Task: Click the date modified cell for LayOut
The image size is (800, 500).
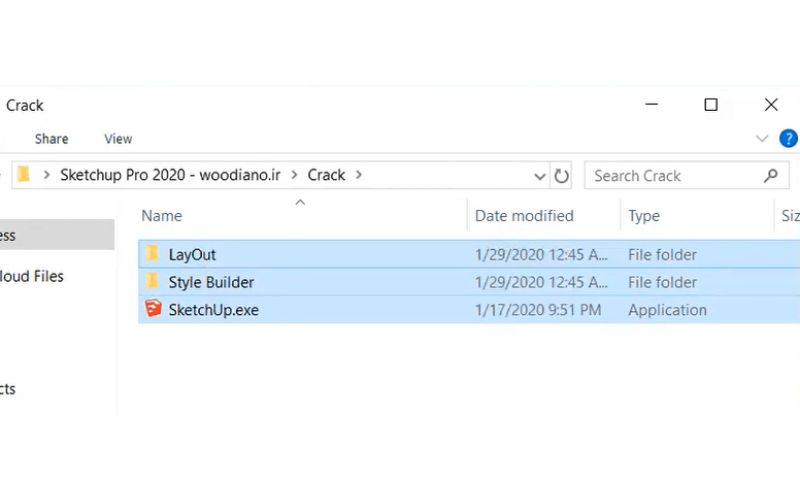Action: click(541, 255)
